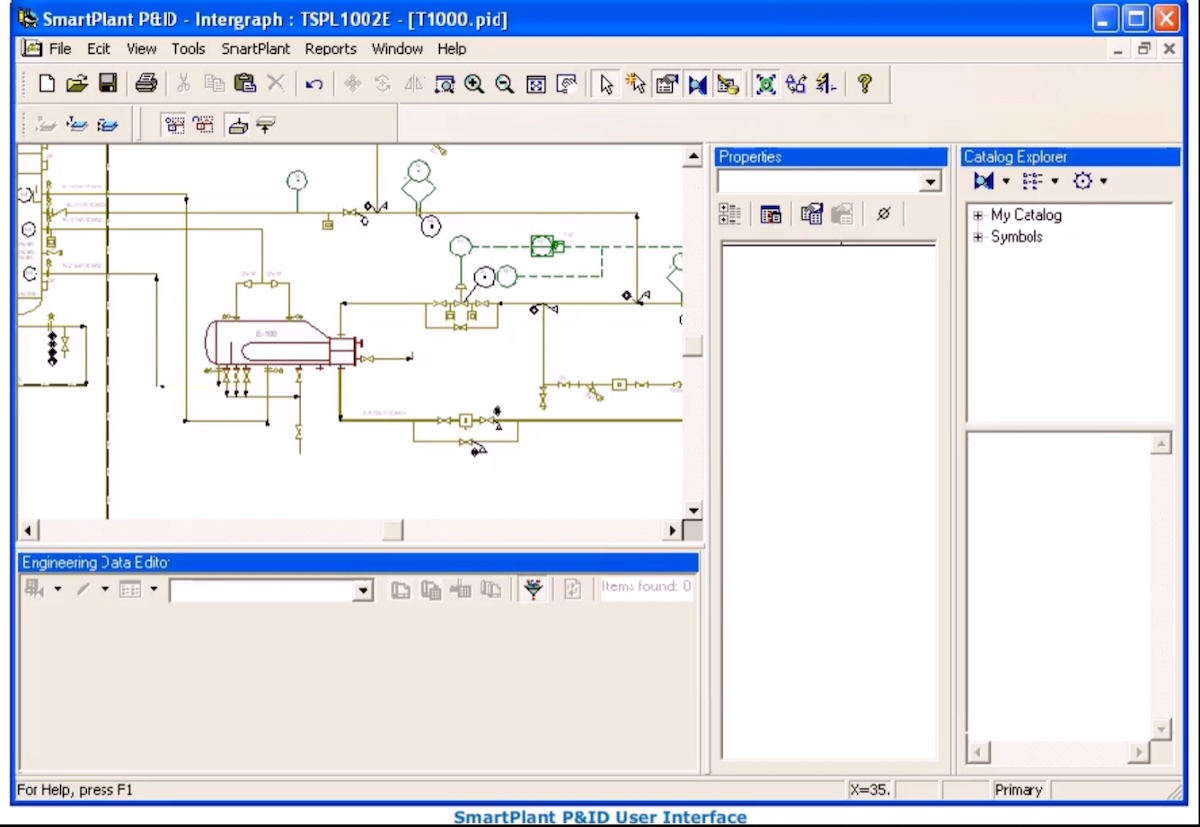This screenshot has width=1200, height=827.
Task: Open the Engineering Data Editor combo box
Action: tap(363, 591)
